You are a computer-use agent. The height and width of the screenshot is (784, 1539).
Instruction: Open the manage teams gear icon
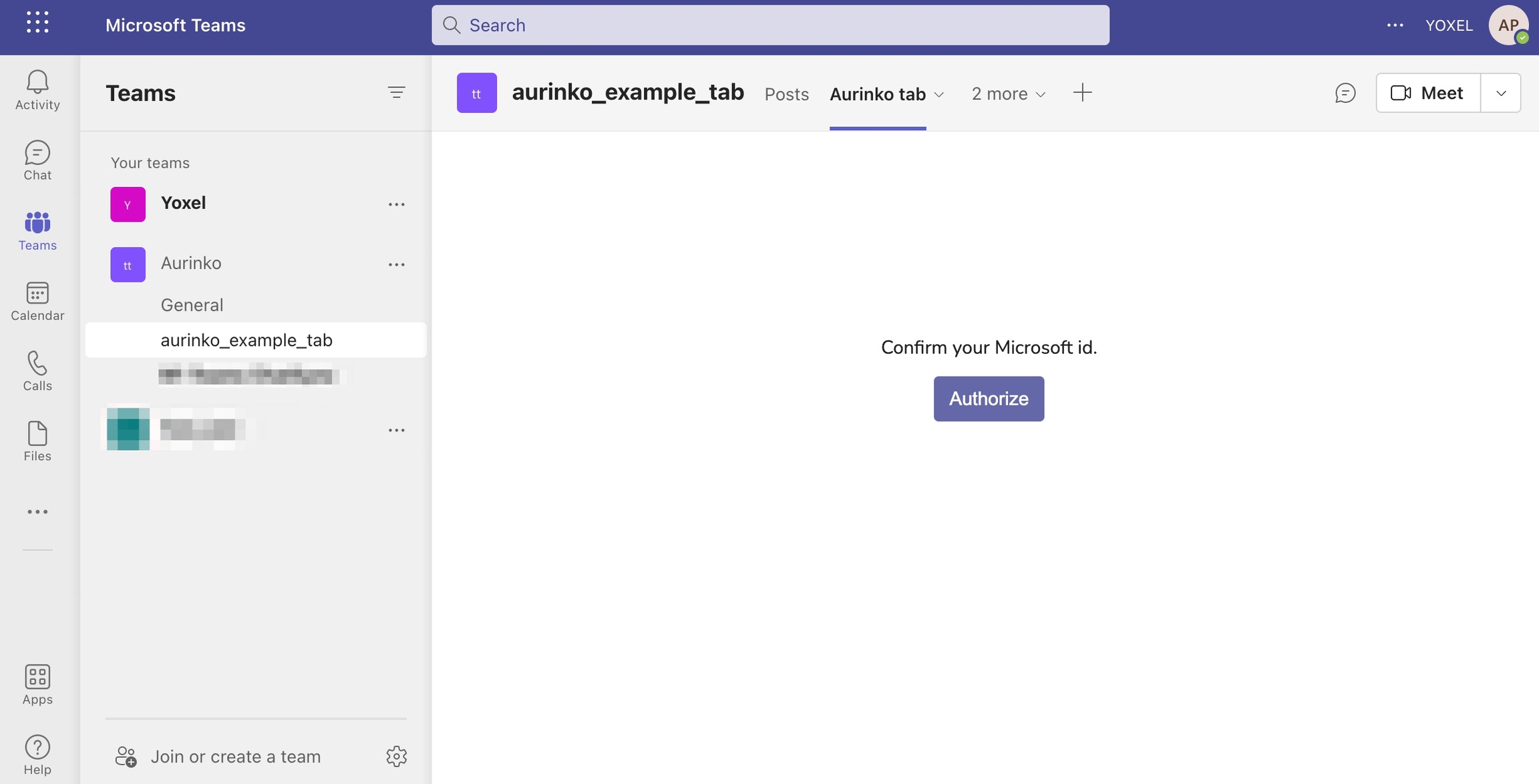[x=396, y=756]
